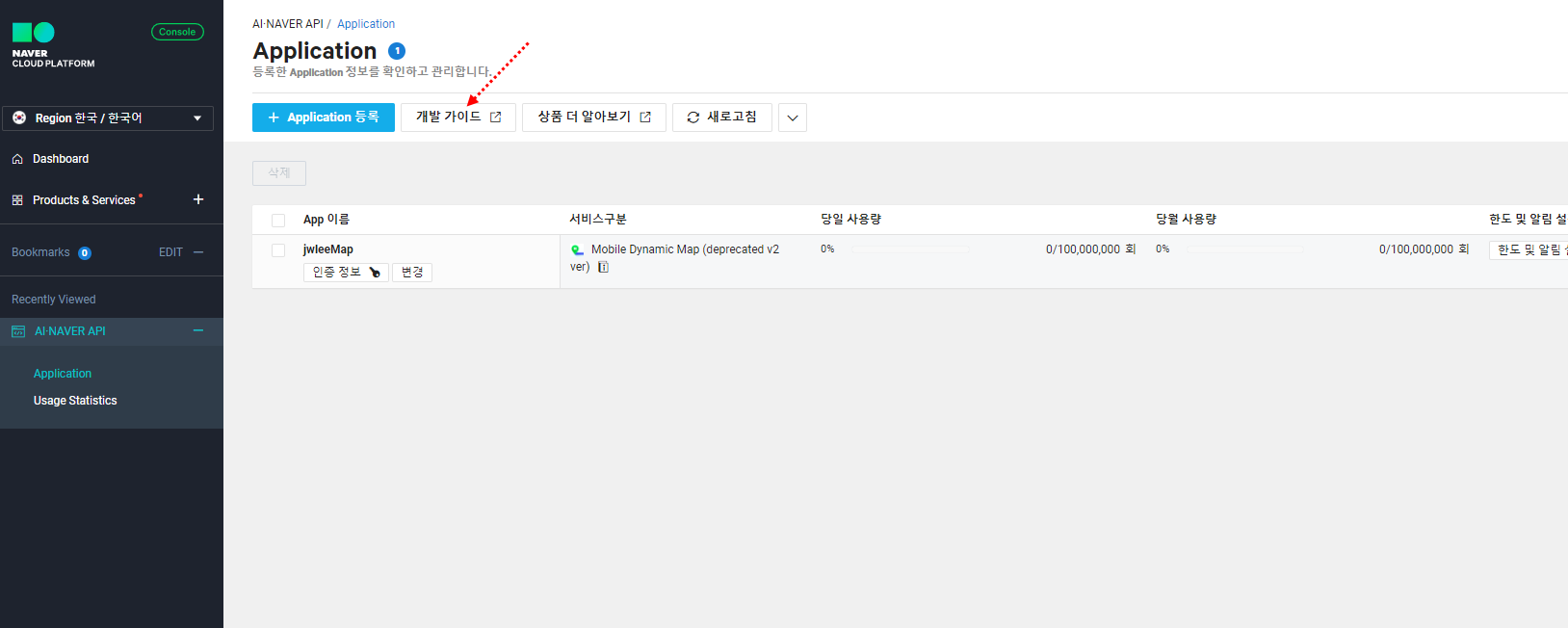1568x628 pixels.
Task: Open 인증 정보 for jwleeMap
Action: point(347,273)
